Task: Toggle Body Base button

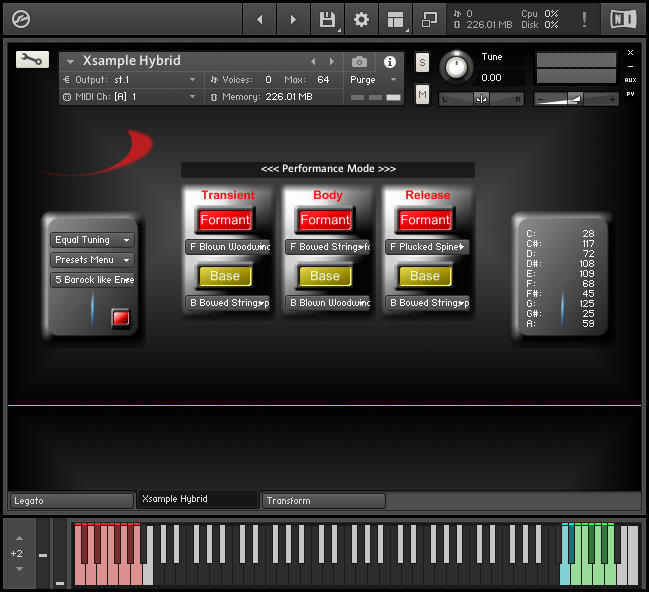Action: pos(325,276)
